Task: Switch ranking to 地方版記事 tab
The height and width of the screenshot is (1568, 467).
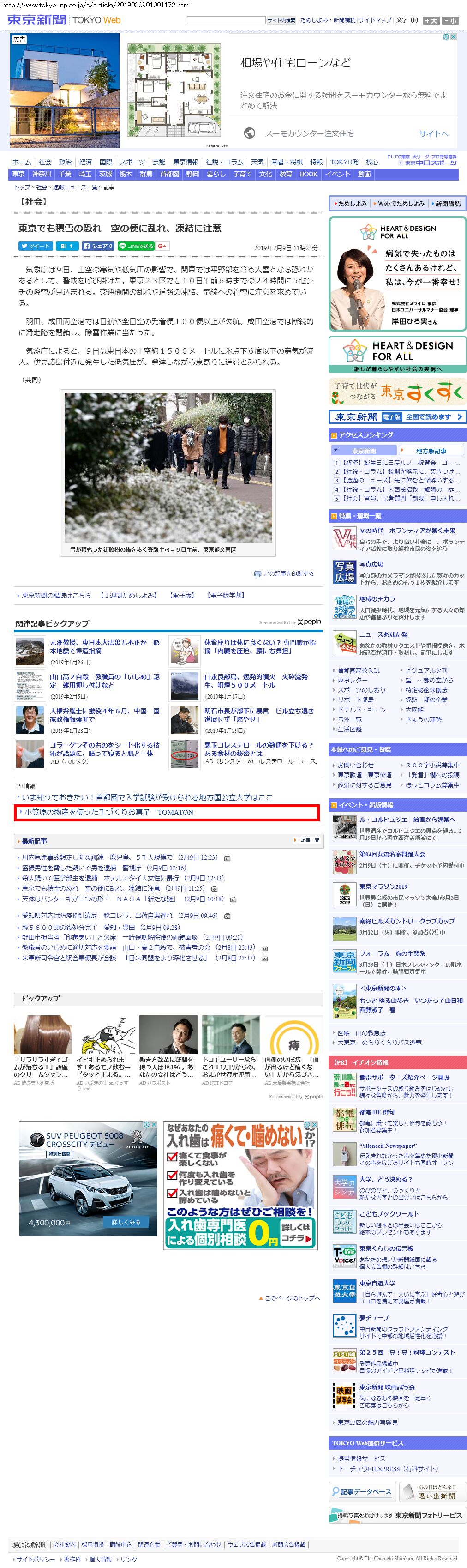Action: [431, 451]
